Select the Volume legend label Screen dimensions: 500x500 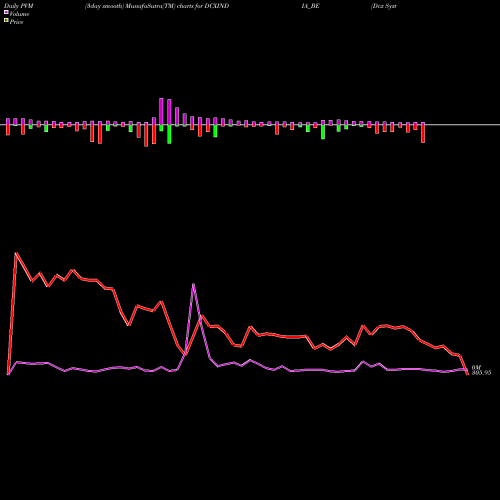(19, 14)
